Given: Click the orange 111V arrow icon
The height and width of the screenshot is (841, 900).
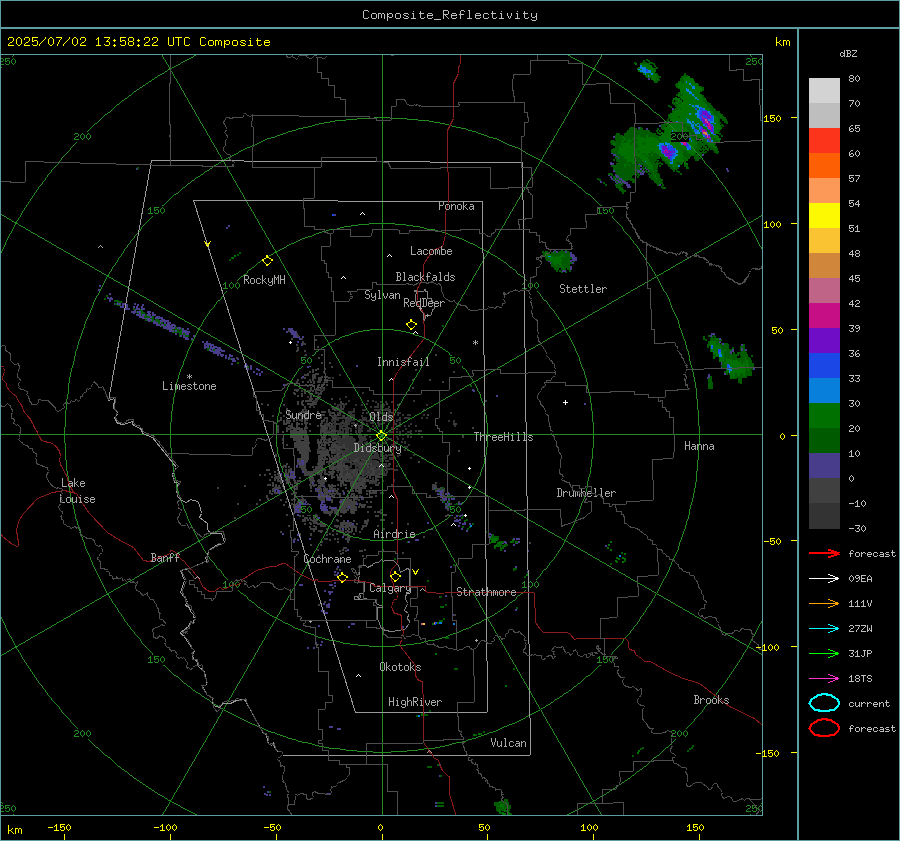Looking at the screenshot, I should click(824, 603).
